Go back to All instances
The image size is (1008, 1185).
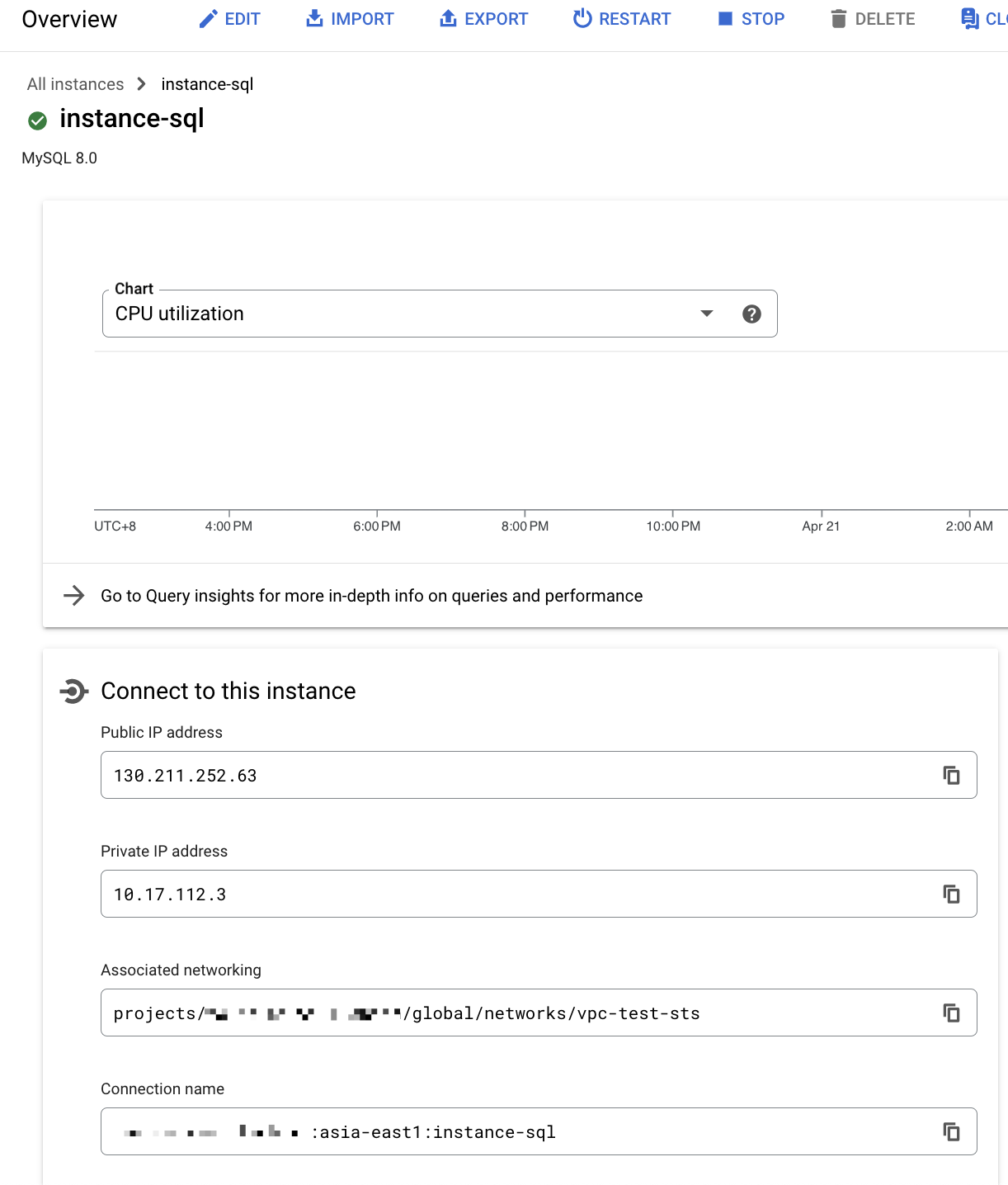point(75,84)
